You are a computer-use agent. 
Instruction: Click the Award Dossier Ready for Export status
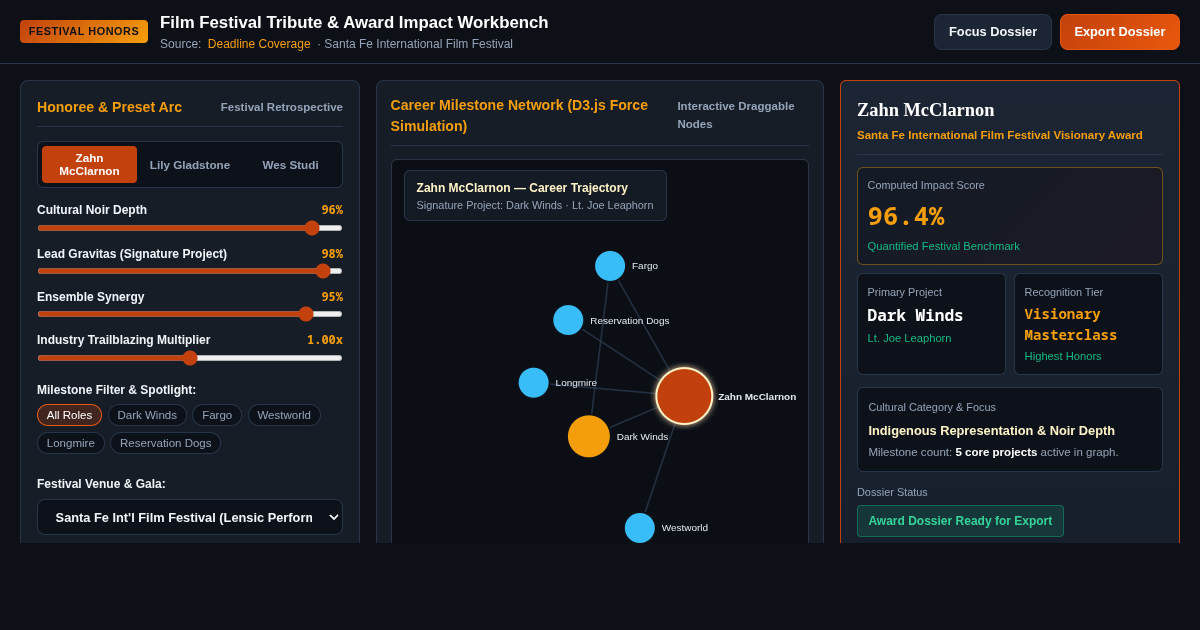(x=960, y=521)
